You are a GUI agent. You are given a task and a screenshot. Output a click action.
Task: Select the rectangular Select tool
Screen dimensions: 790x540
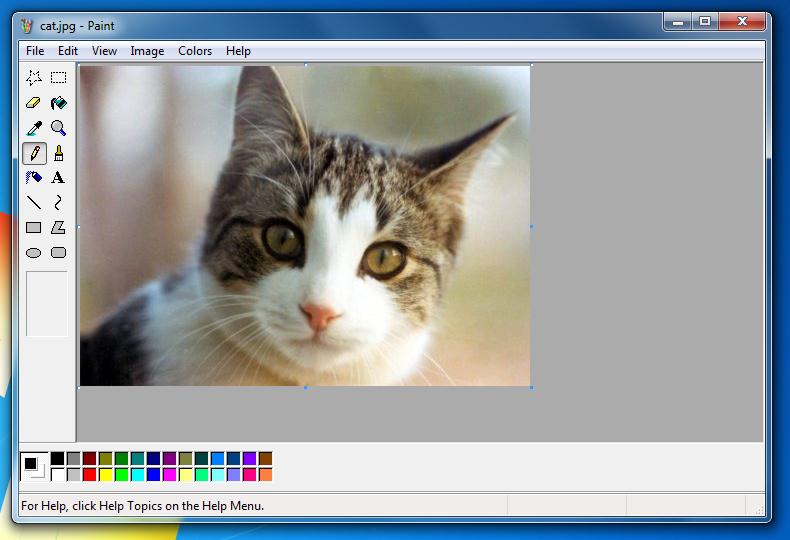59,78
